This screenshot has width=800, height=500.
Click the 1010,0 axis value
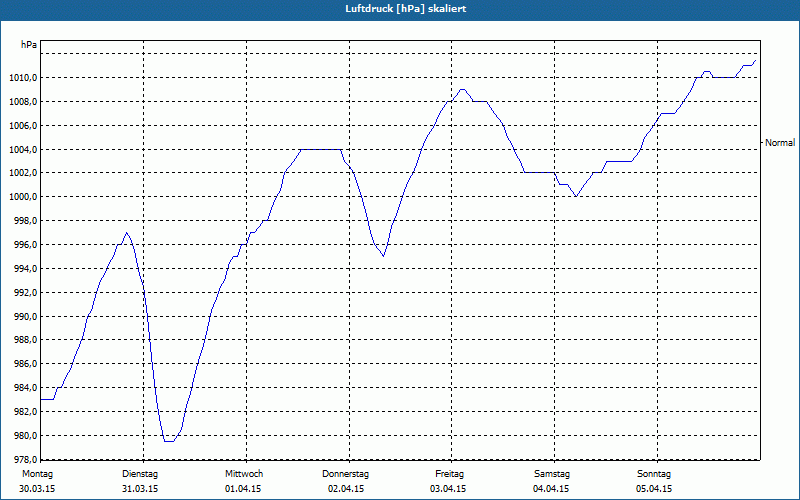pyautogui.click(x=23, y=78)
